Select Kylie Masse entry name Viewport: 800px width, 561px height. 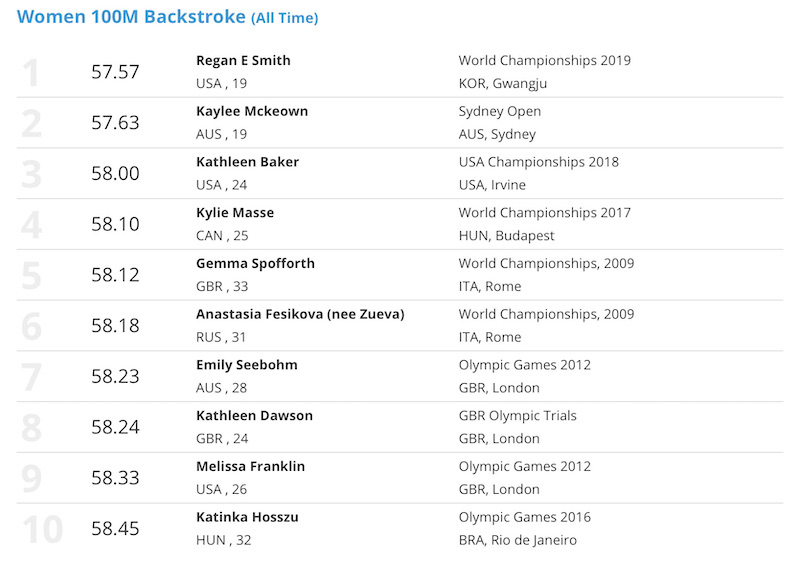[235, 213]
